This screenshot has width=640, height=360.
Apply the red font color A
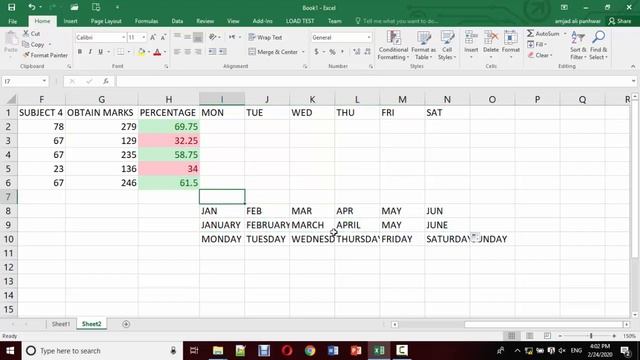(x=157, y=52)
